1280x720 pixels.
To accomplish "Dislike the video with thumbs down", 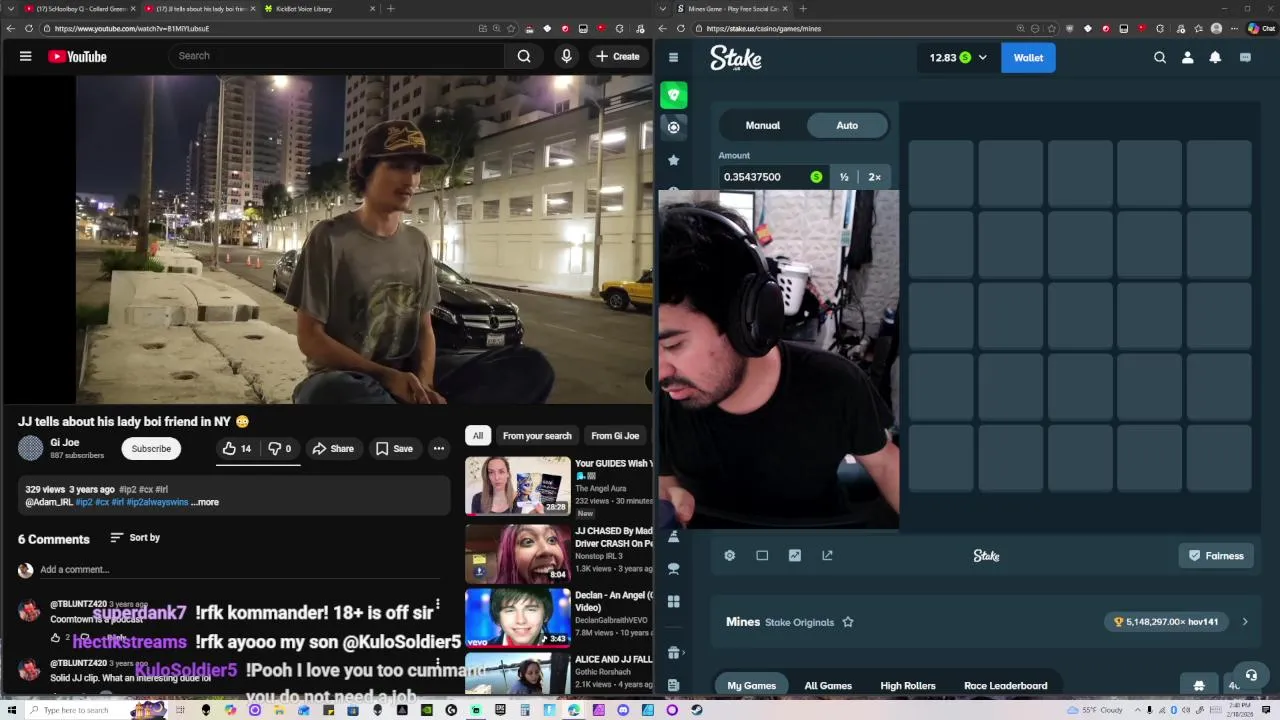I will tap(280, 449).
